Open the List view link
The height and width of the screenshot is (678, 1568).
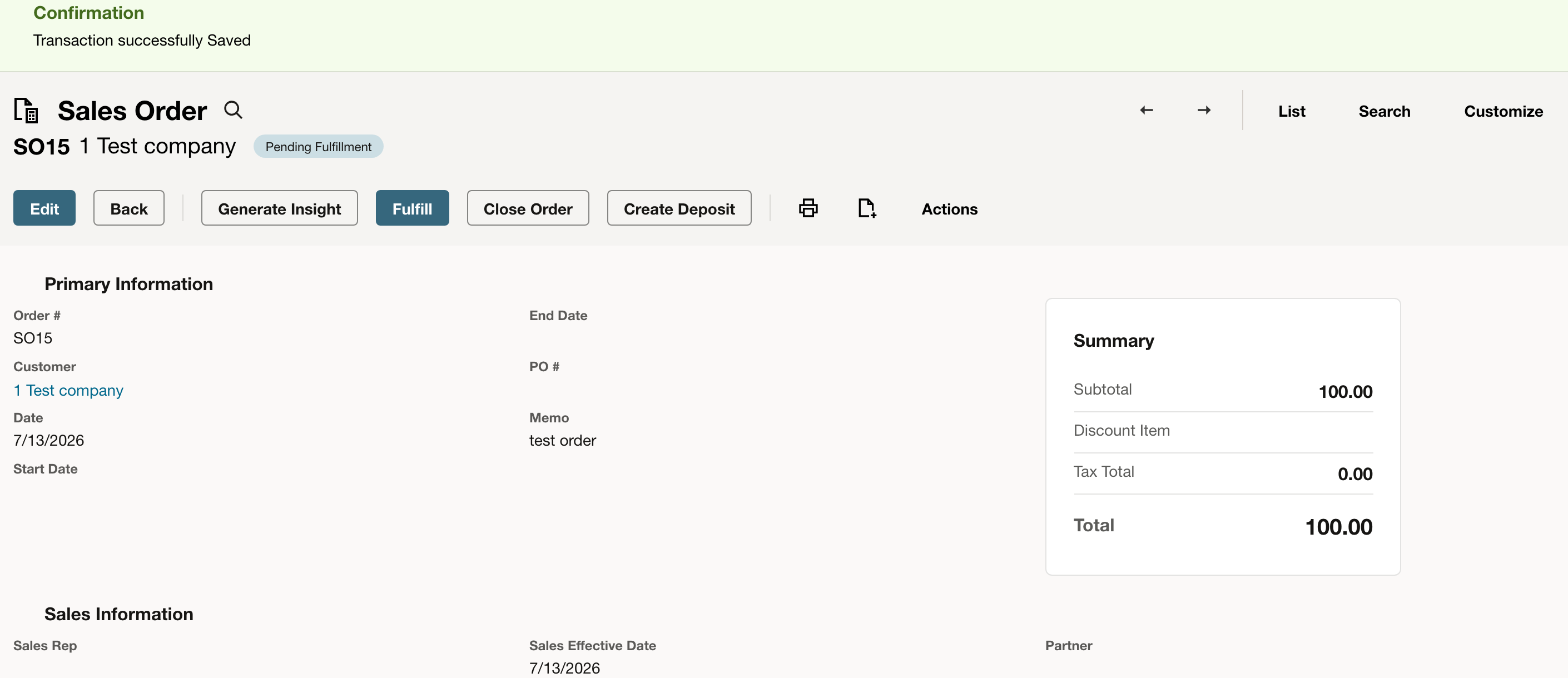(1291, 111)
